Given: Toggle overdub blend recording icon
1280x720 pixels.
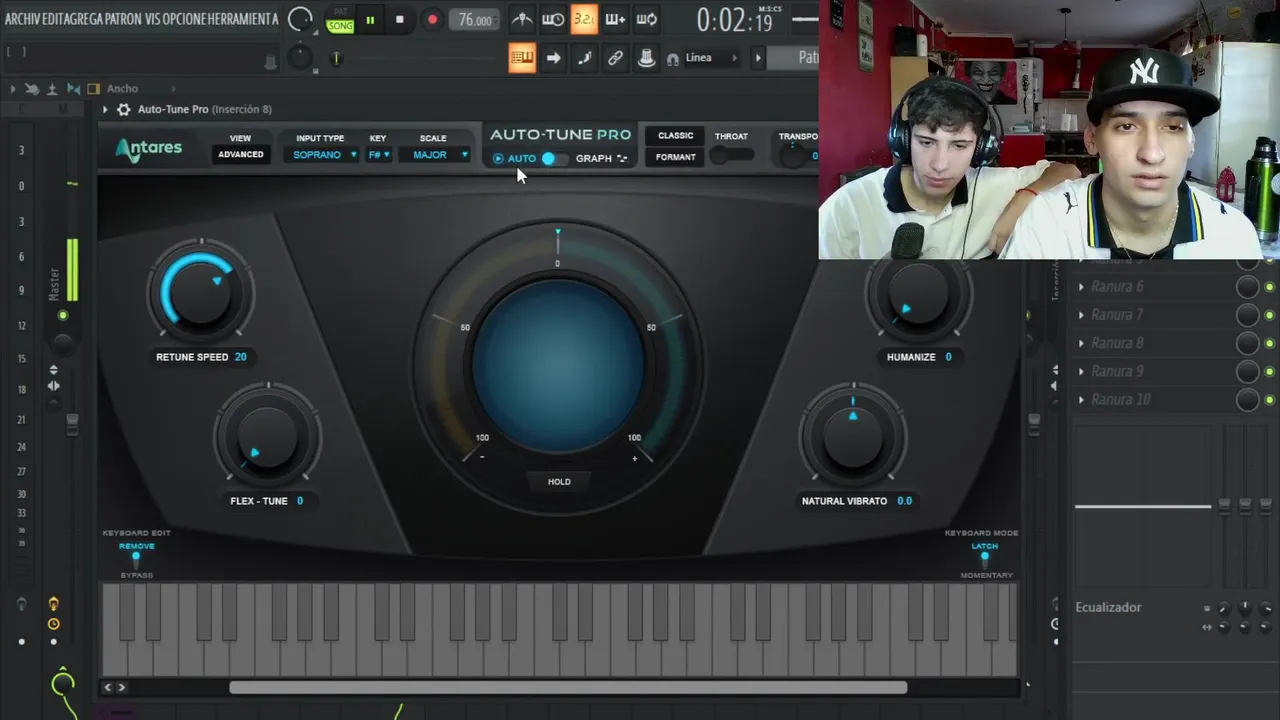Looking at the screenshot, I should (615, 19).
